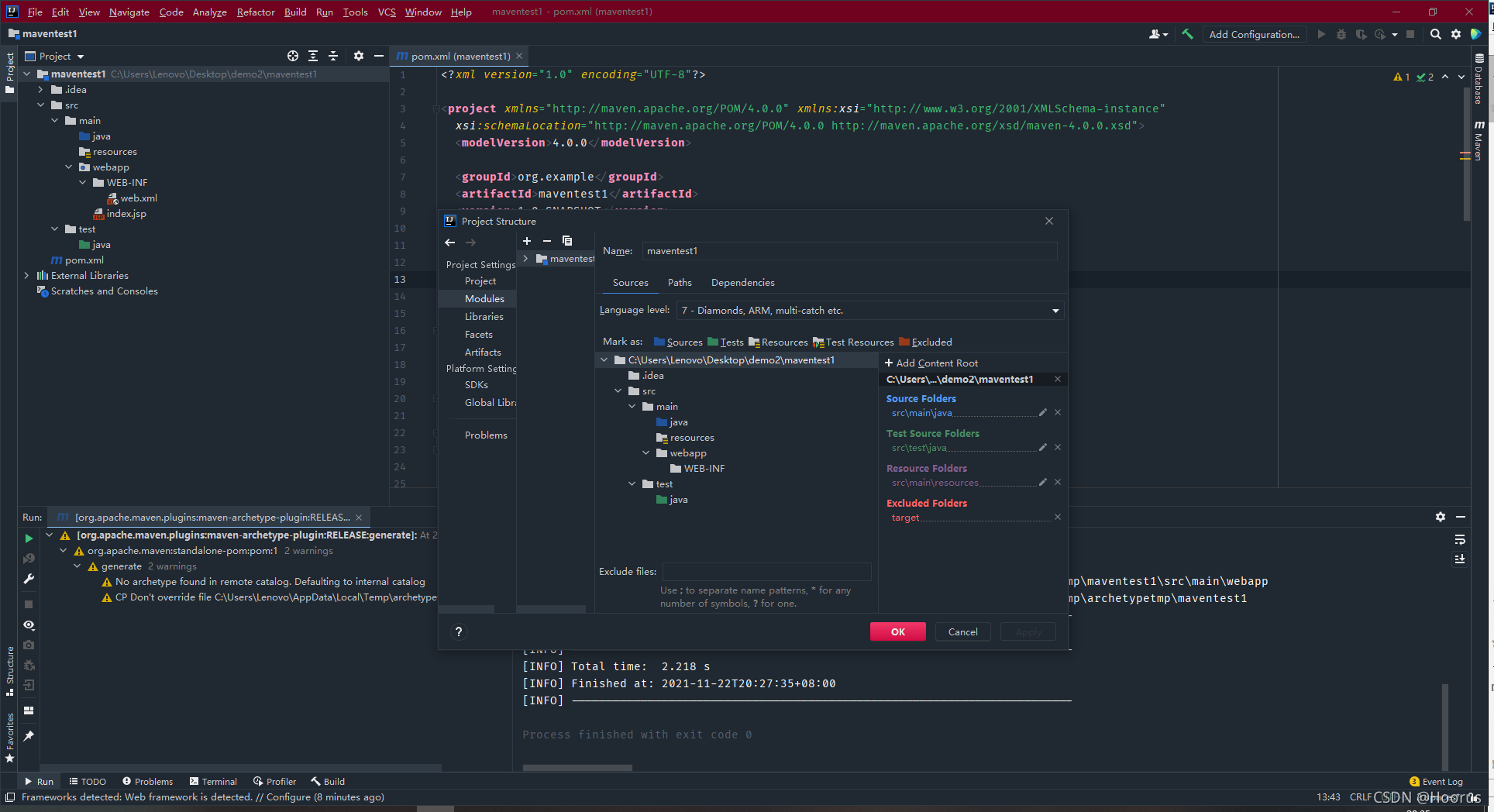This screenshot has width=1494, height=812.
Task: Open Terminal tool window tab
Action: coord(213,781)
